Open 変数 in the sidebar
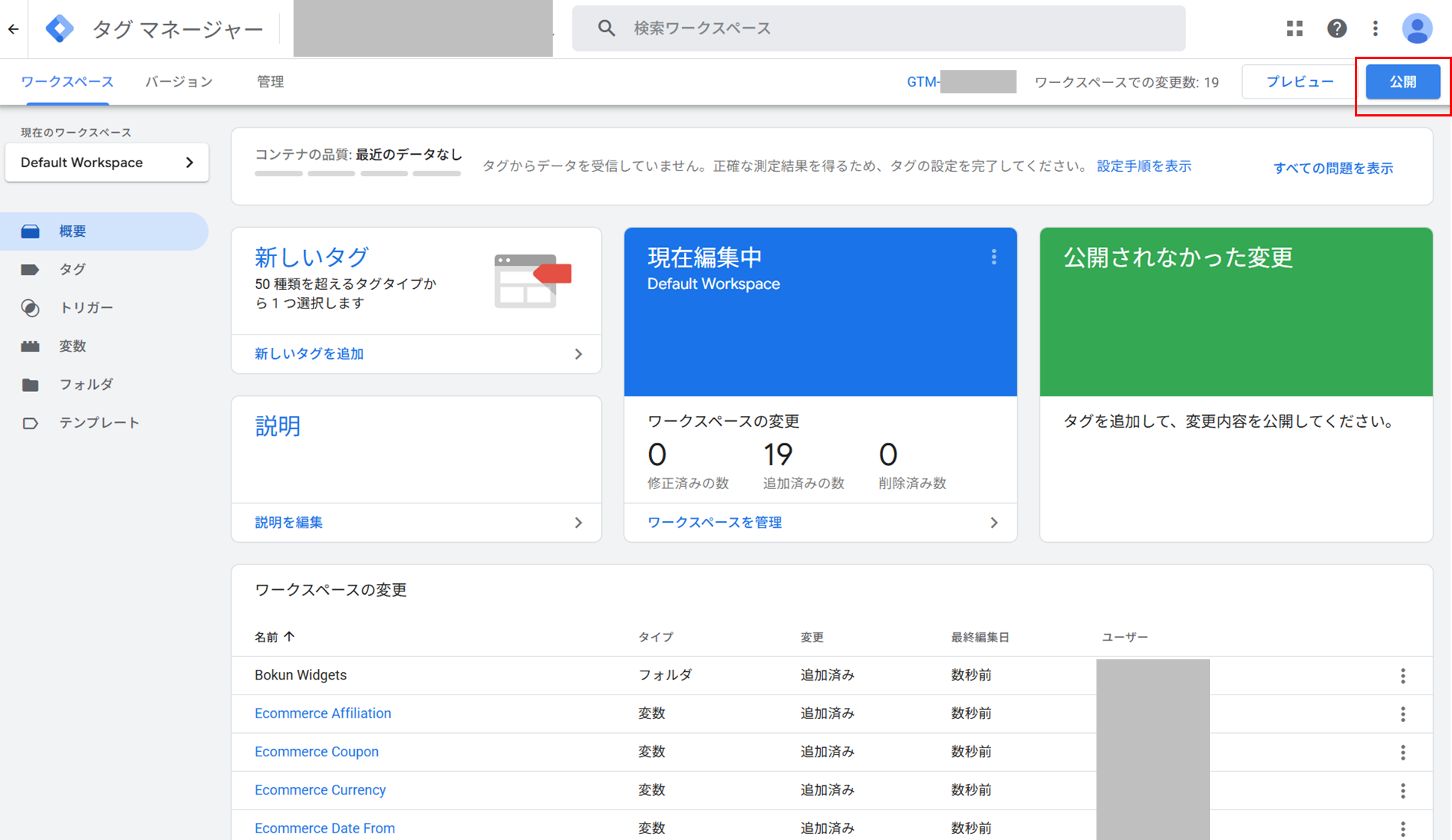This screenshot has height=840, width=1452. pyautogui.click(x=72, y=346)
